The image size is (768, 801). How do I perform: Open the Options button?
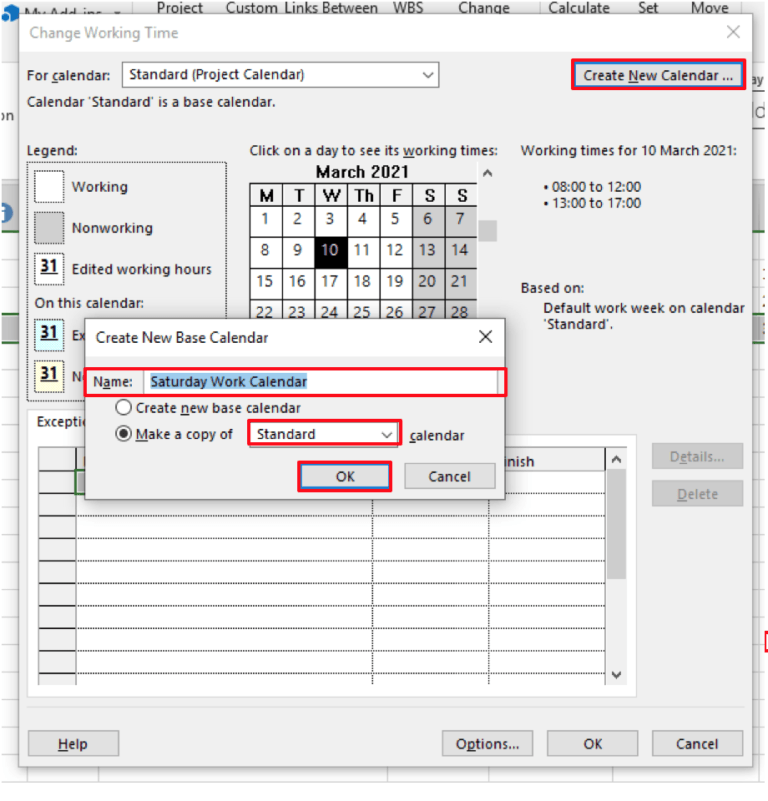click(487, 743)
